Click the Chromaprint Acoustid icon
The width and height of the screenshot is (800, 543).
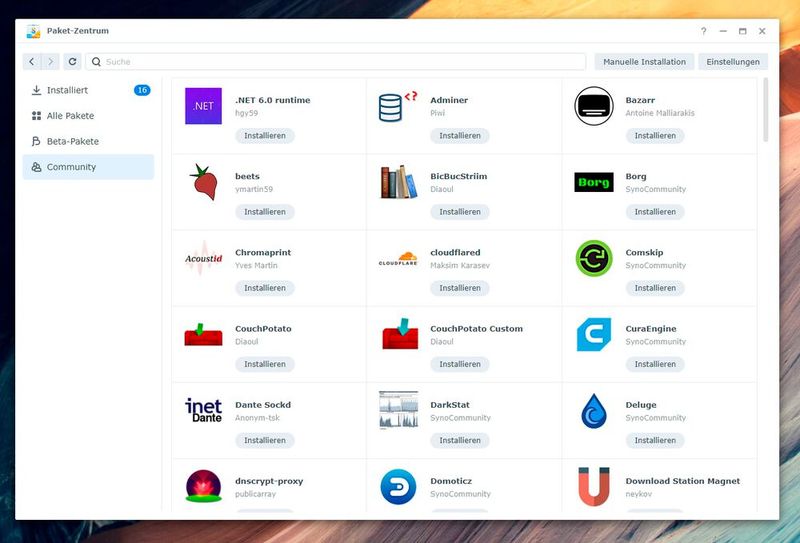click(x=204, y=258)
